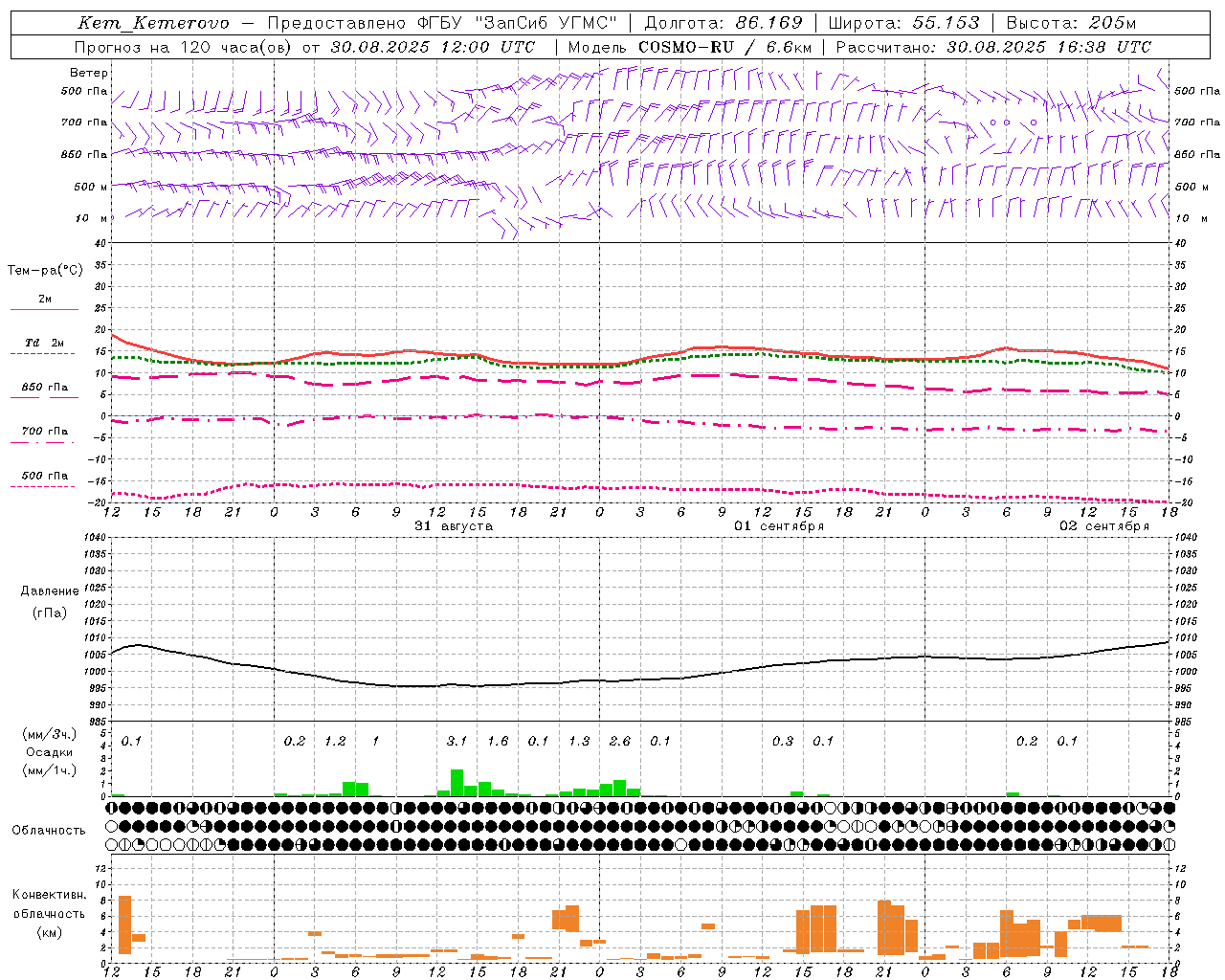Click the station name Kem_Kemerovo
Viewport: 1225px width, 980px height.
153,23
